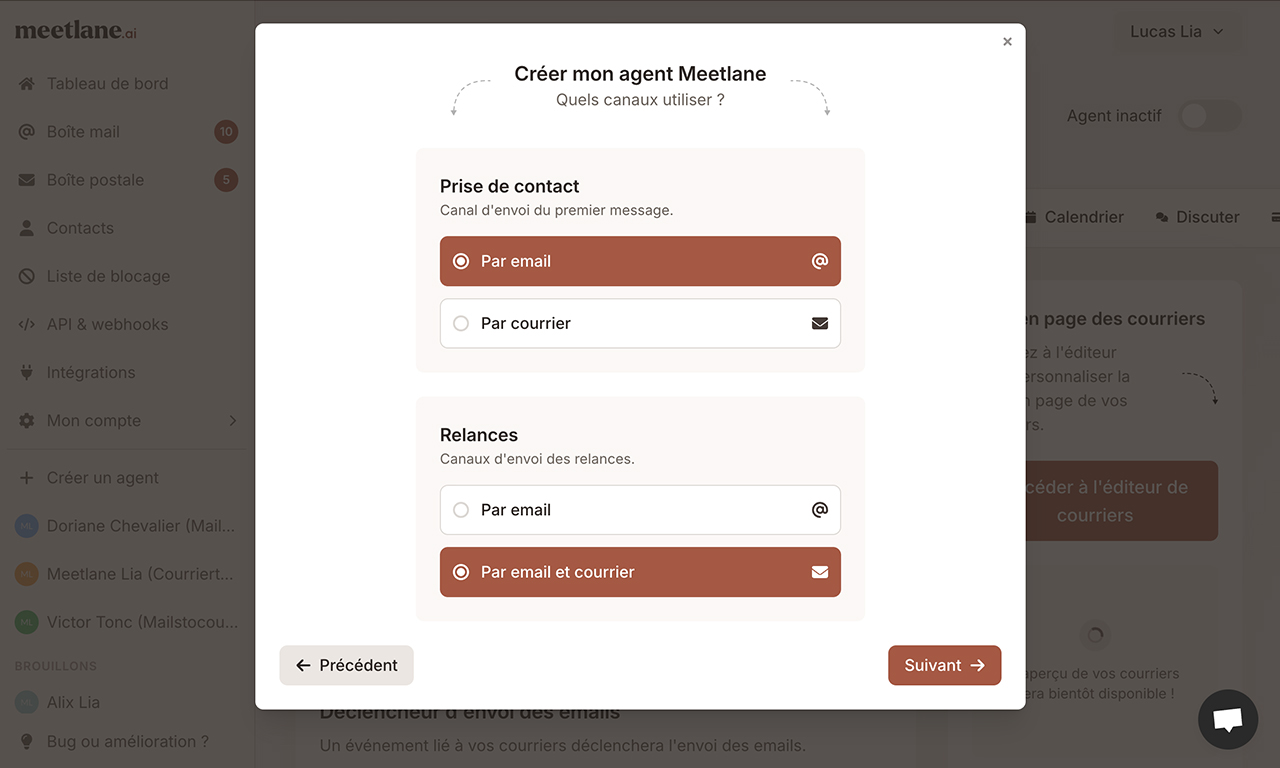This screenshot has width=1280, height=768.
Task: Expand the Mon compte submenu
Action: tap(92, 420)
